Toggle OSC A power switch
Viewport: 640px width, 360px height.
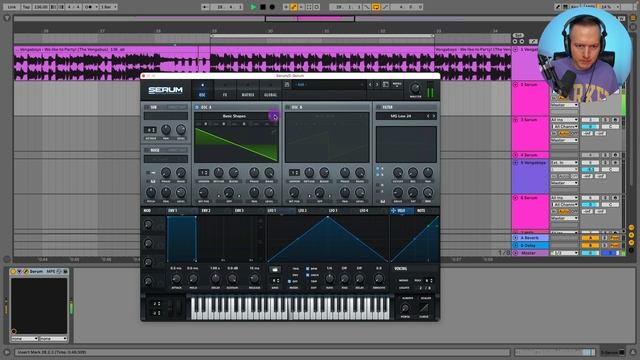coord(197,107)
